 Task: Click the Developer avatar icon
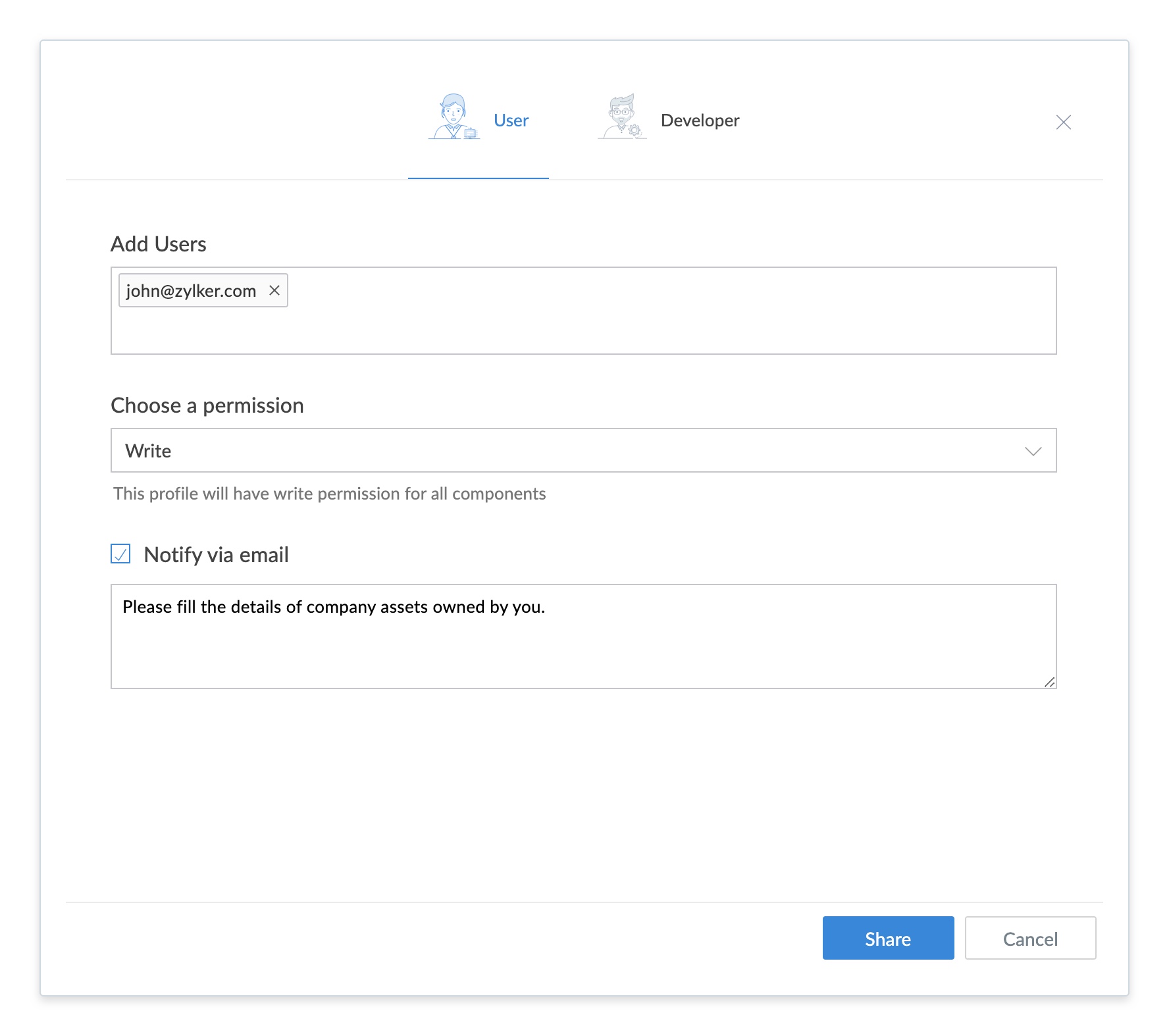click(x=622, y=117)
